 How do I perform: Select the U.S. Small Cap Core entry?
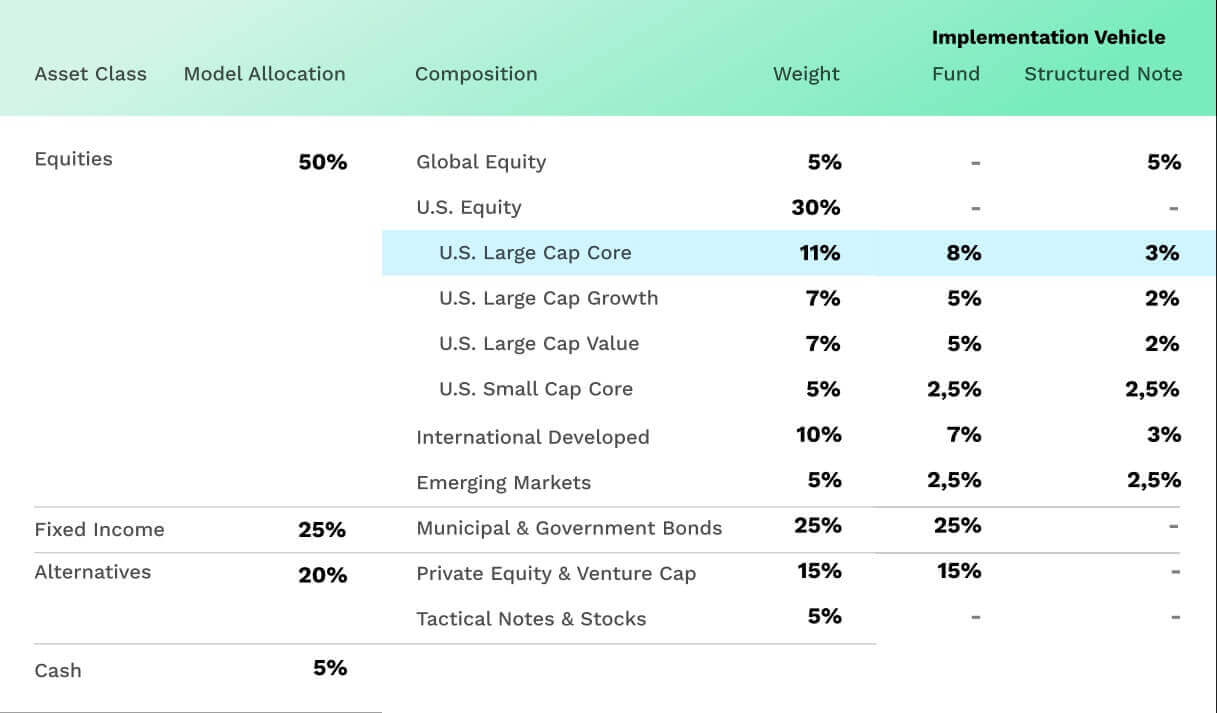tap(535, 389)
